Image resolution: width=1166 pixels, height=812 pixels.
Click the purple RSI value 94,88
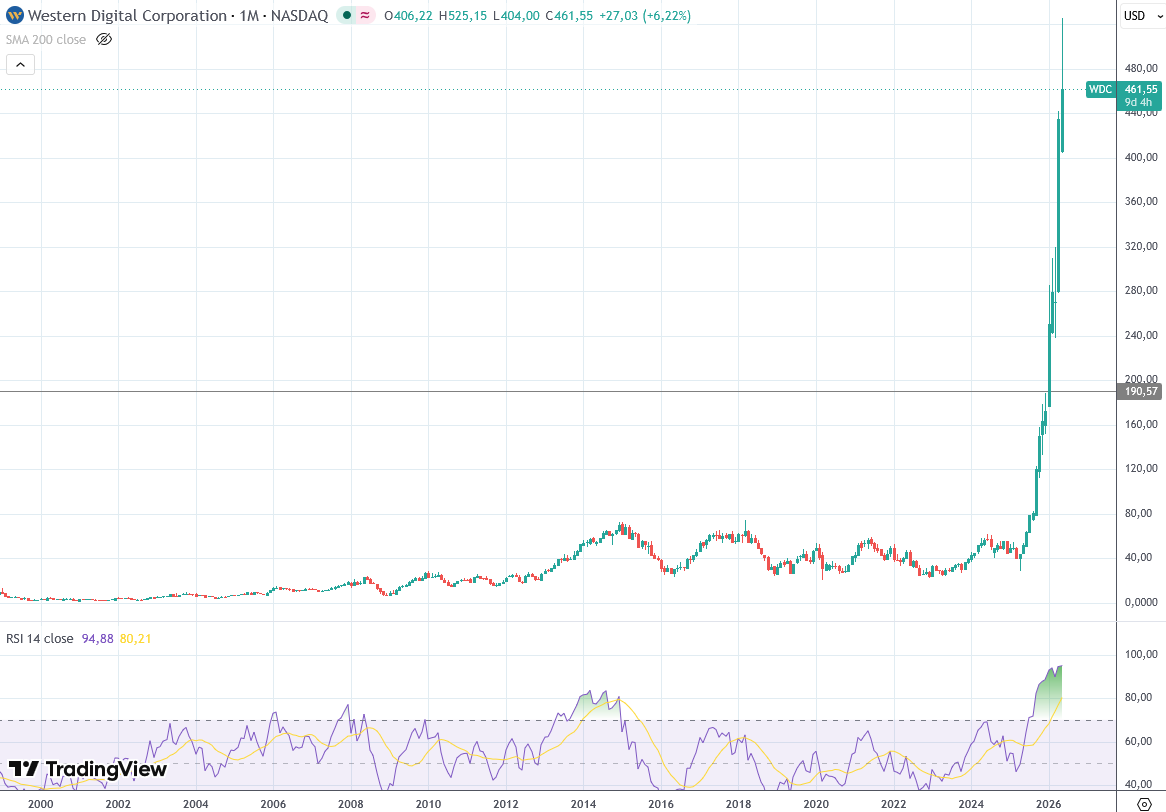point(97,639)
